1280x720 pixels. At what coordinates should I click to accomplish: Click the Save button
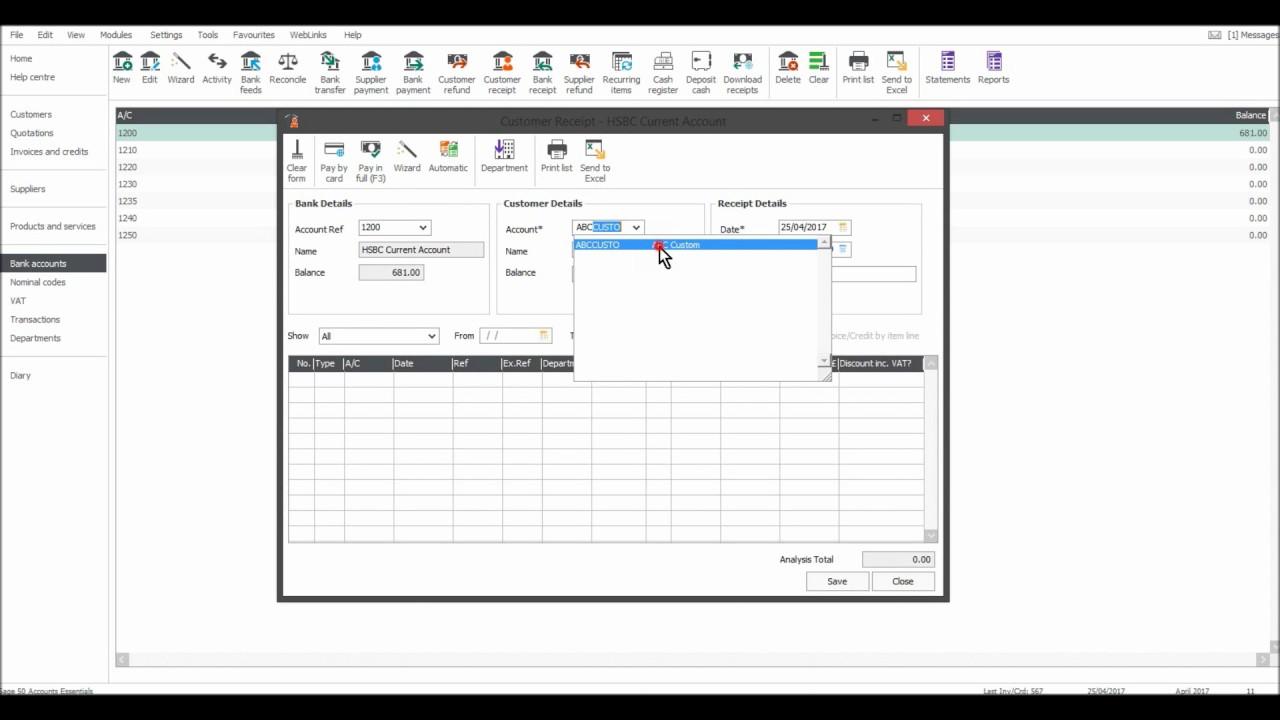coord(837,581)
